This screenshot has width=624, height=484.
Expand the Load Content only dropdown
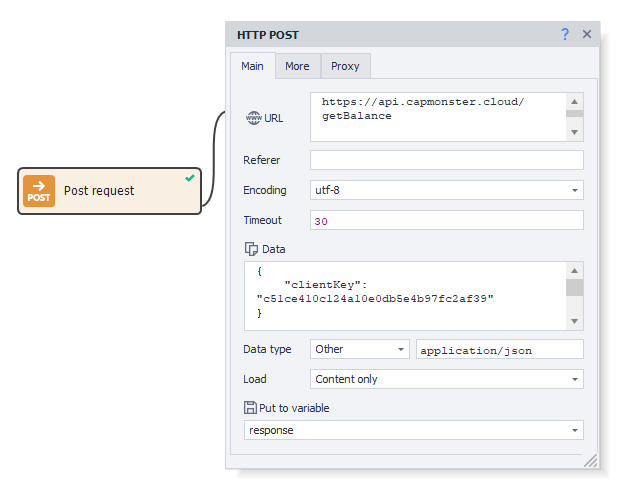point(575,379)
